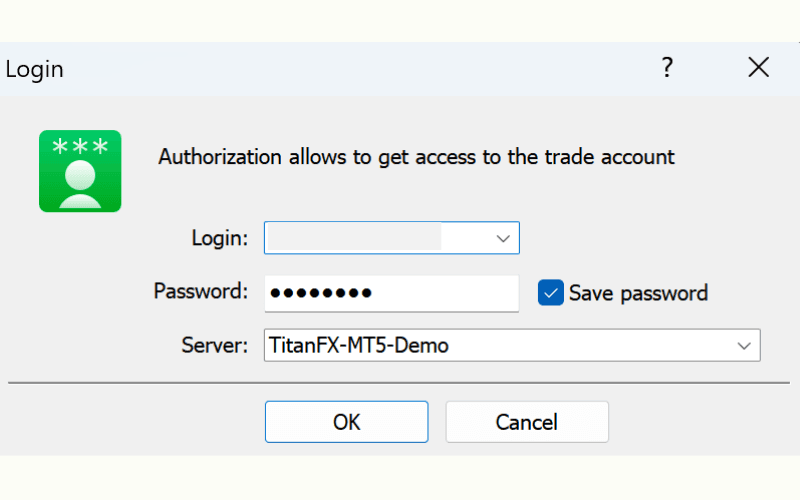Expand the Login account dropdown arrow
The width and height of the screenshot is (800, 500).
pyautogui.click(x=503, y=238)
